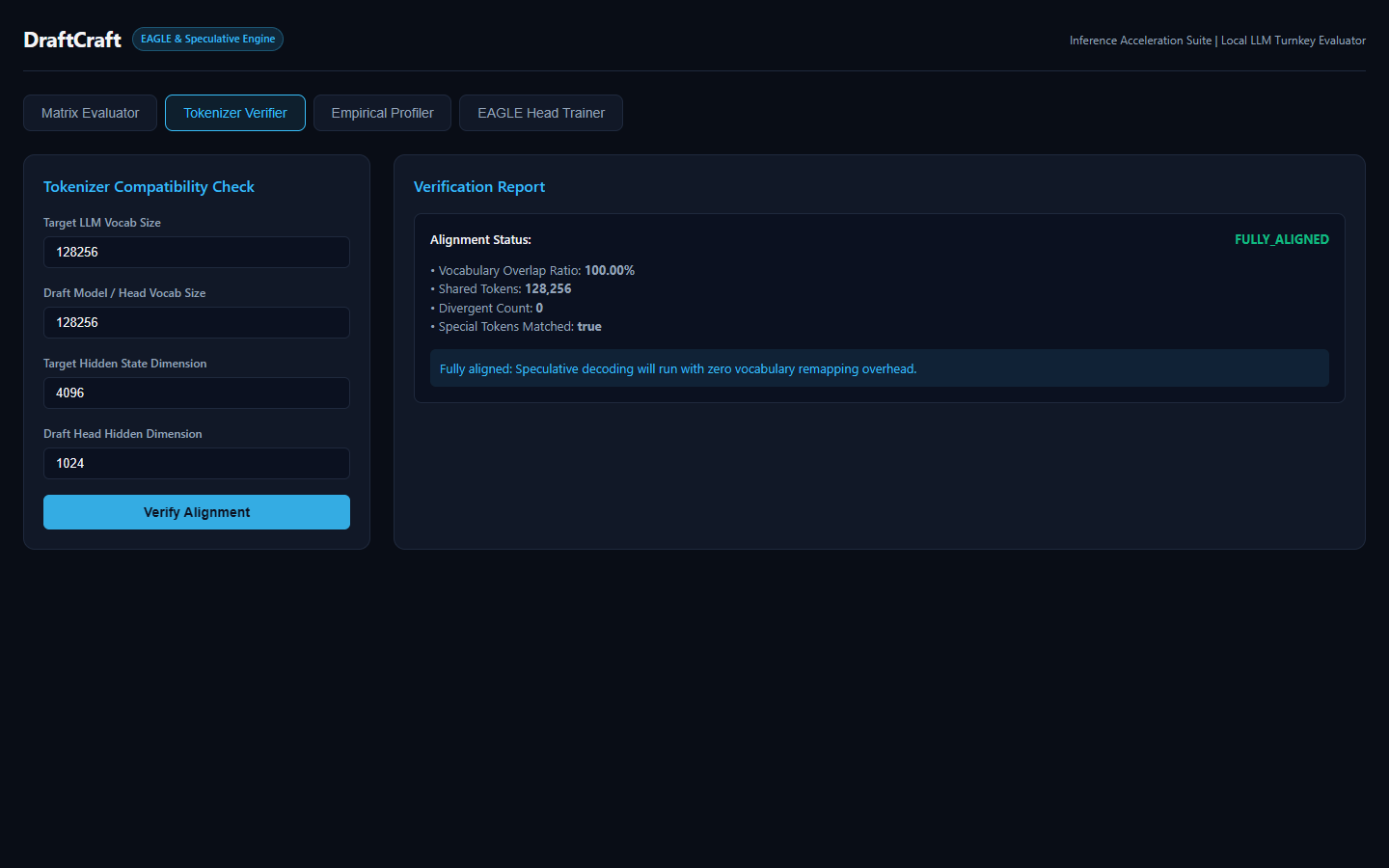
Task: Click the DraftCraft logo title
Action: click(x=72, y=40)
